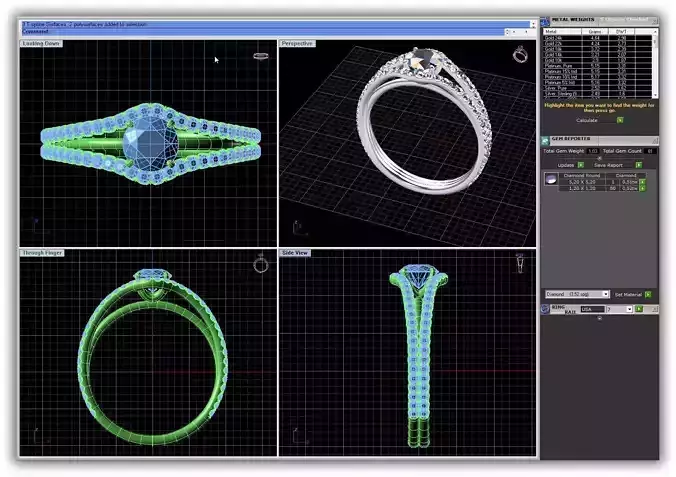
Task: Click the green Save Report arrow button
Action: tap(639, 165)
